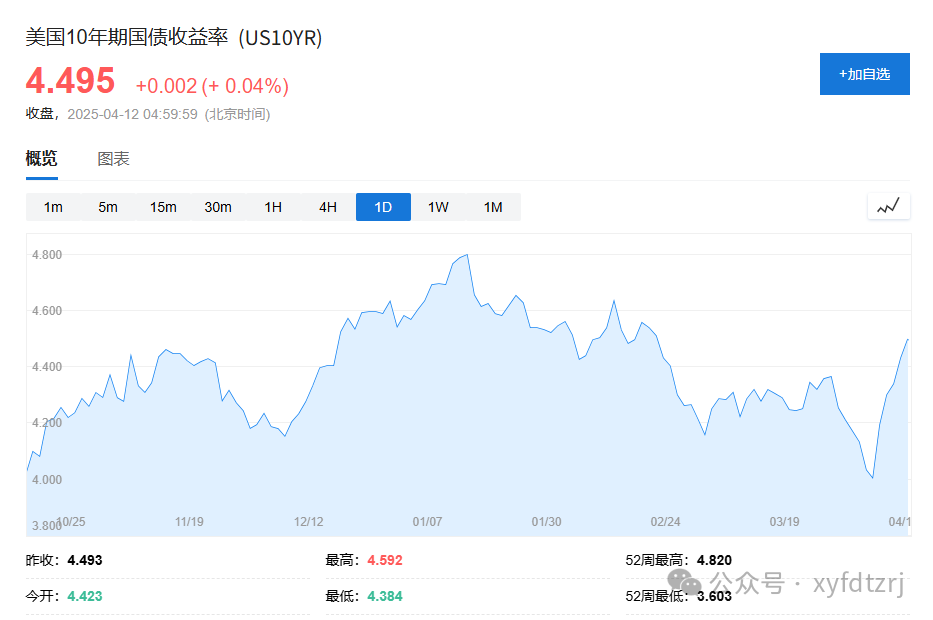Select the 4H interval button
The image size is (933, 620).
click(x=327, y=206)
